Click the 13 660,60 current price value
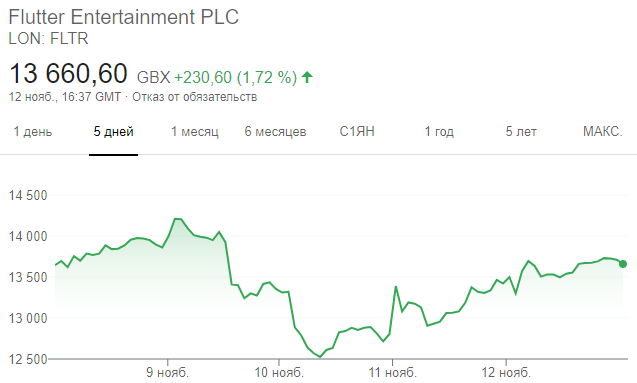The image size is (637, 383). [x=68, y=74]
